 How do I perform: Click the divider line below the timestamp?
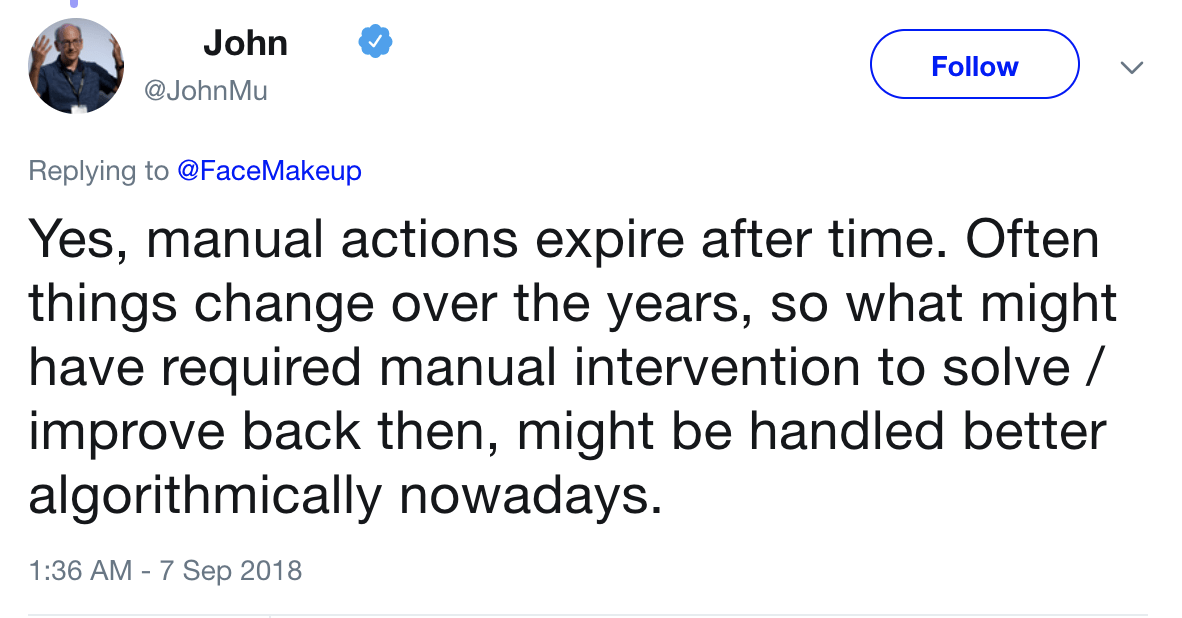(x=590, y=614)
